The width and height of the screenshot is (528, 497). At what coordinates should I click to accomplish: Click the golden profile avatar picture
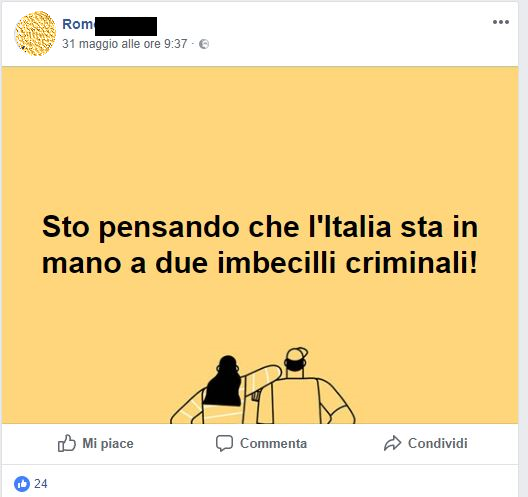click(x=35, y=33)
